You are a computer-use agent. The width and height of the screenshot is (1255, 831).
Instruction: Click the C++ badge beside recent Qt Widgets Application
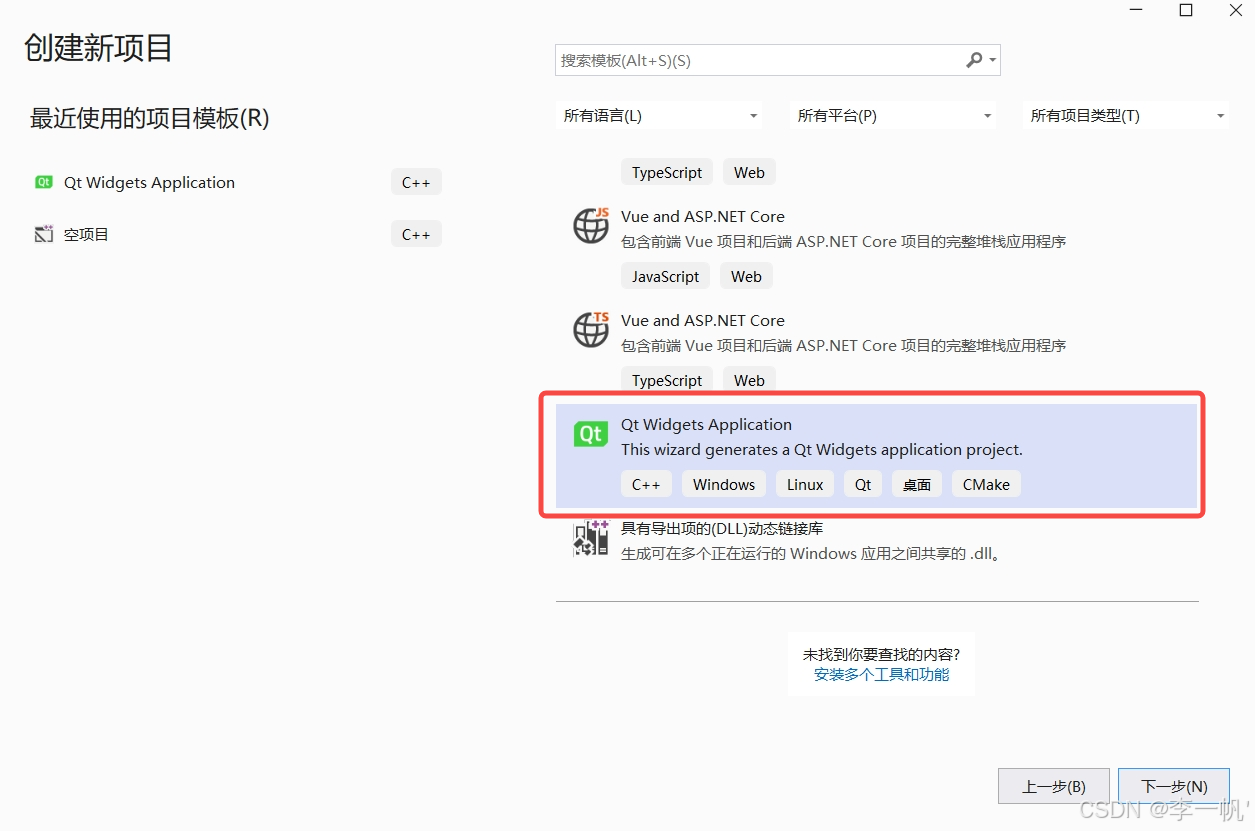coord(416,182)
